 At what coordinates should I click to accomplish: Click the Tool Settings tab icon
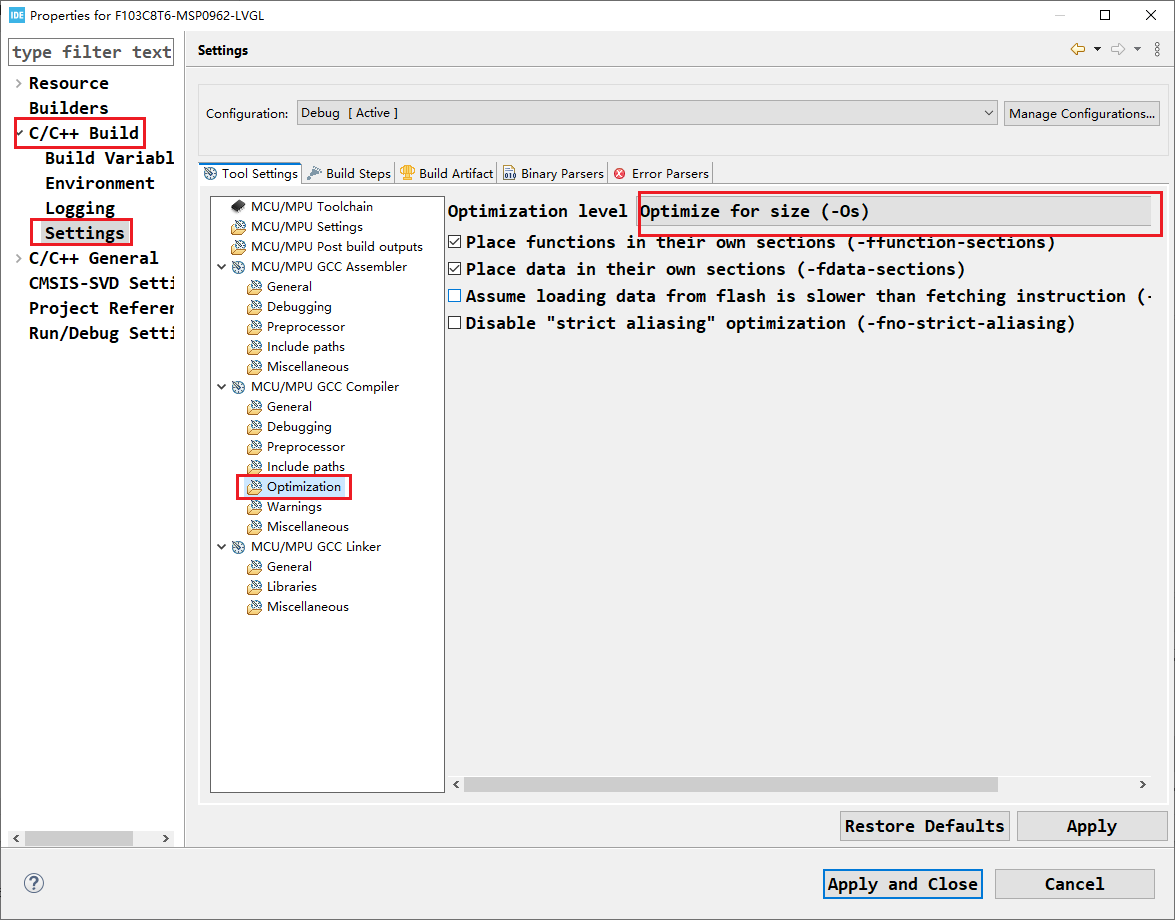pyautogui.click(x=211, y=173)
